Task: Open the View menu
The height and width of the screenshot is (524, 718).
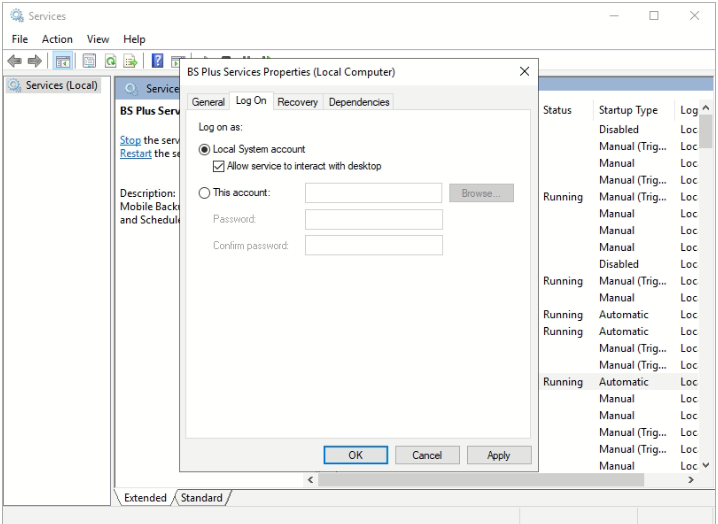Action: tap(97, 39)
